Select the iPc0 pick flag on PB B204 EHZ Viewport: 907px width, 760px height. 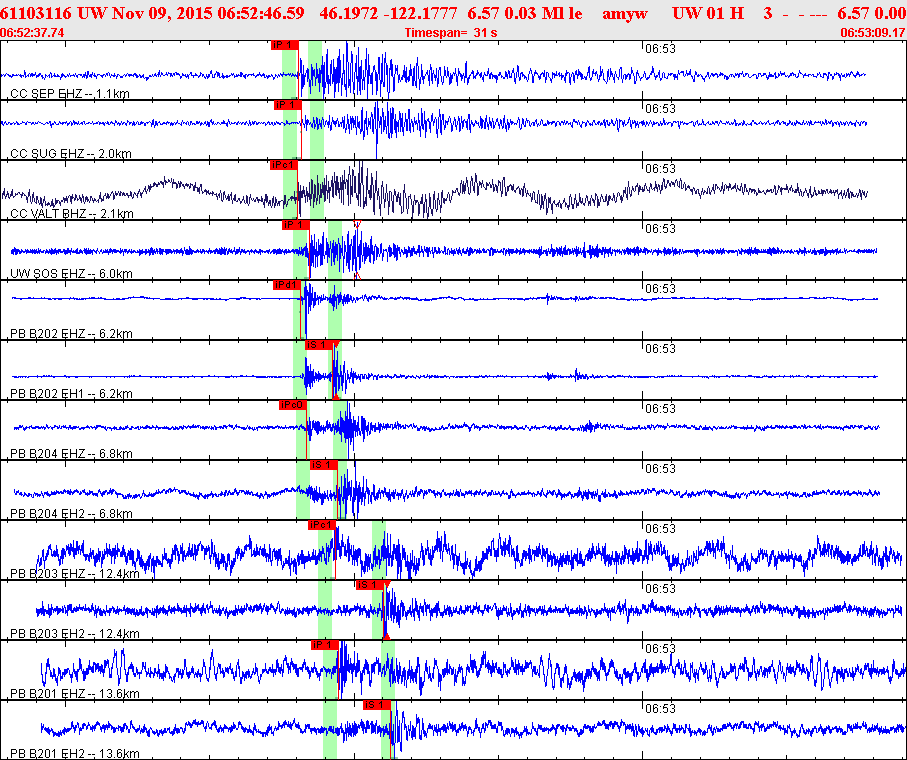click(292, 405)
